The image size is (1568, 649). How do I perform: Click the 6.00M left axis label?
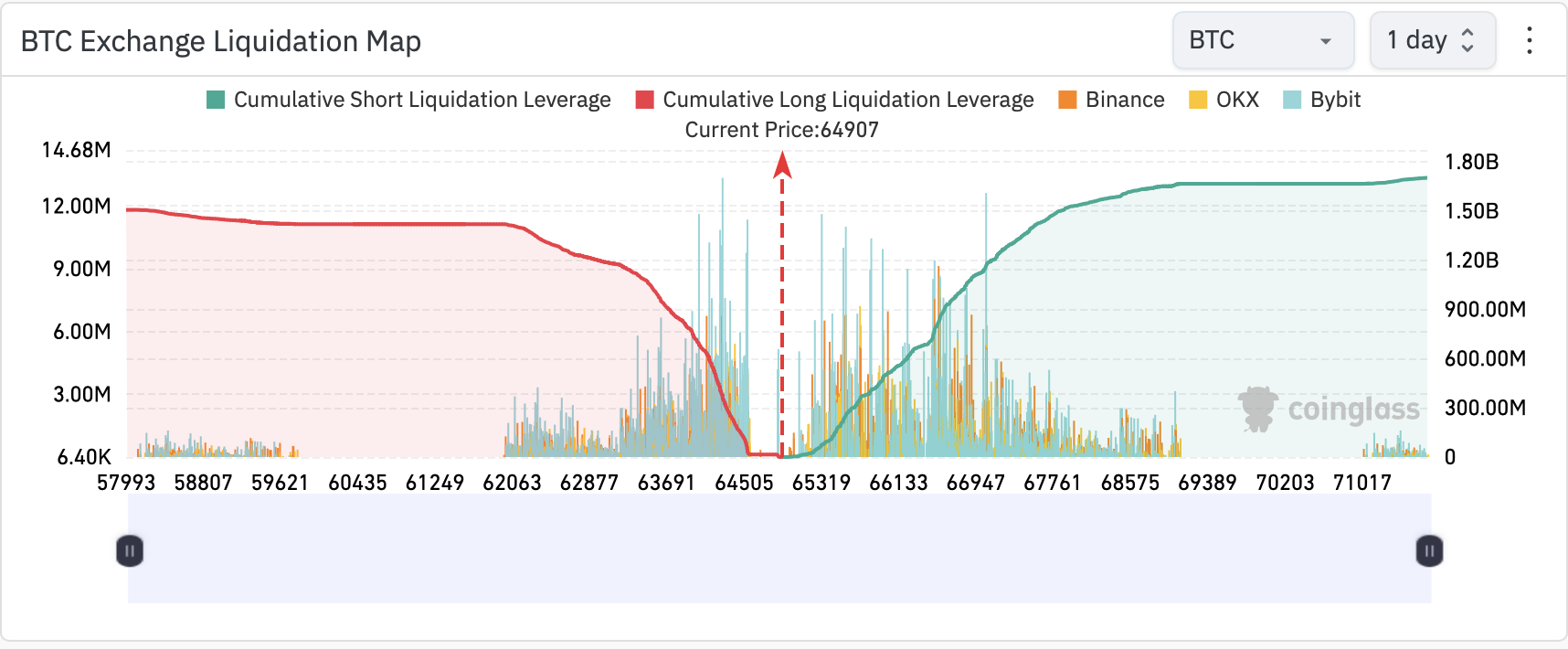[82, 332]
